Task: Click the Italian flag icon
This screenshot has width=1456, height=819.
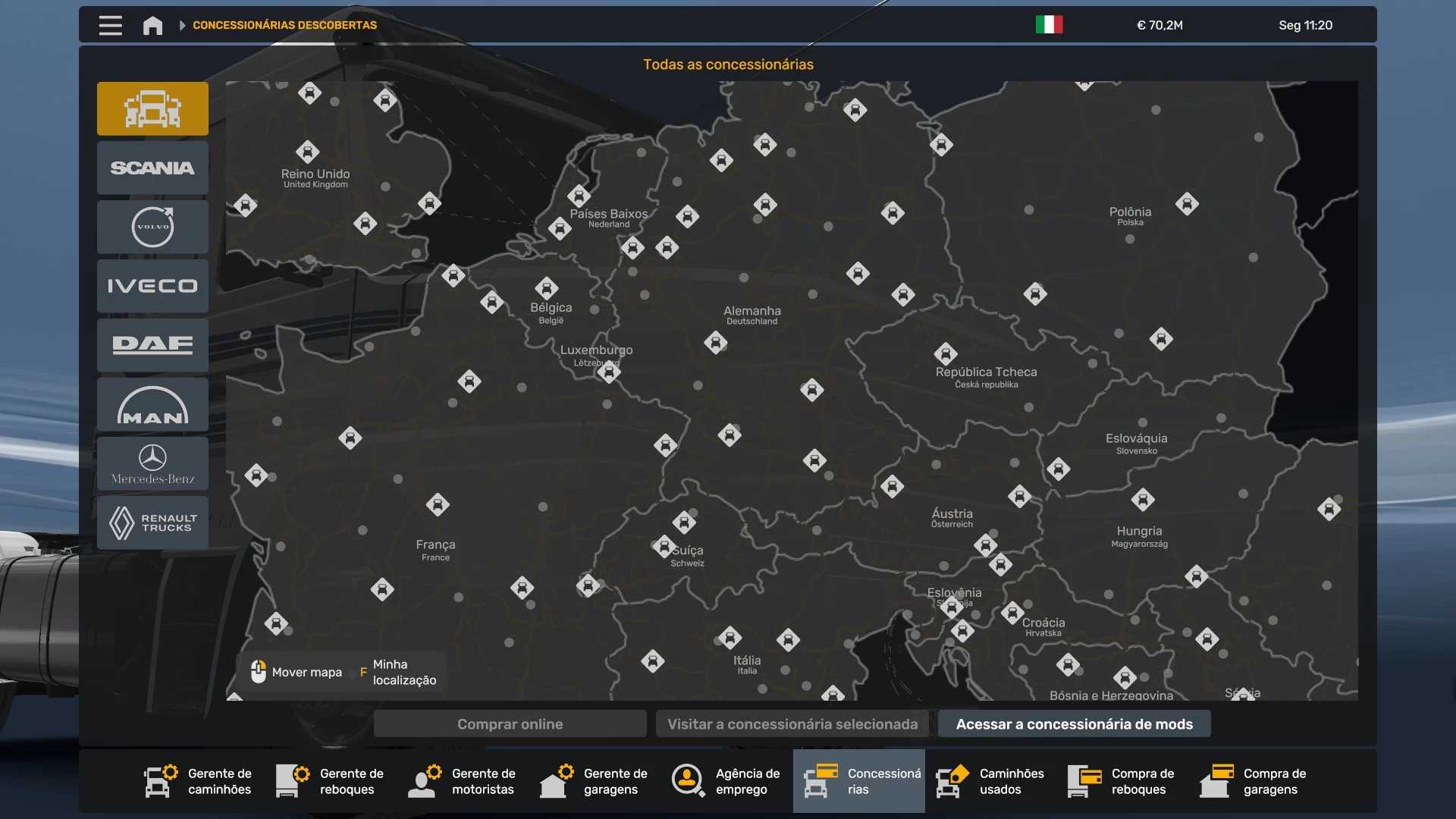Action: [x=1049, y=25]
